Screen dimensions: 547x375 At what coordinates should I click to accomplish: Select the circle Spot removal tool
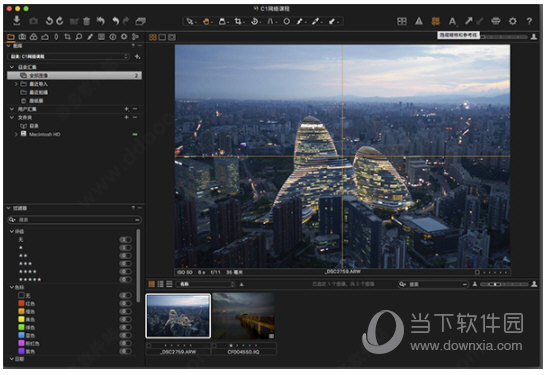pos(286,21)
